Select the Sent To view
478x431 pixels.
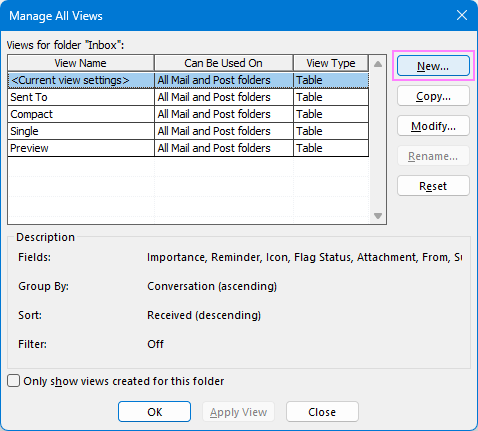coord(188,97)
